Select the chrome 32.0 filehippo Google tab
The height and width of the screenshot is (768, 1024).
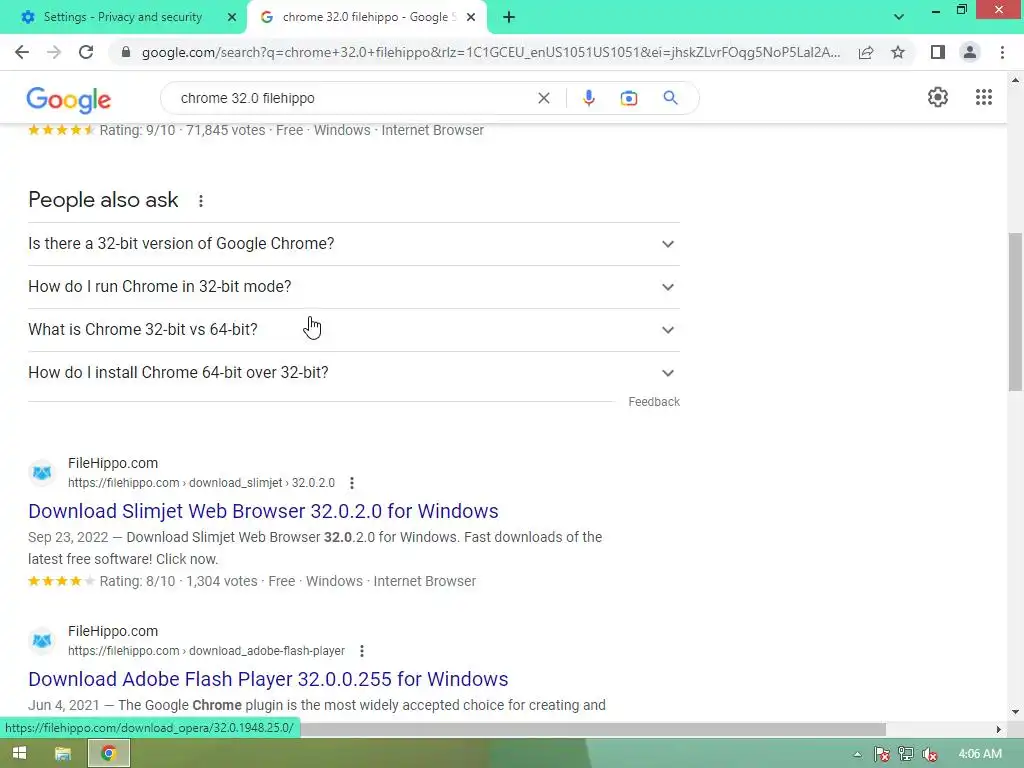pos(366,17)
